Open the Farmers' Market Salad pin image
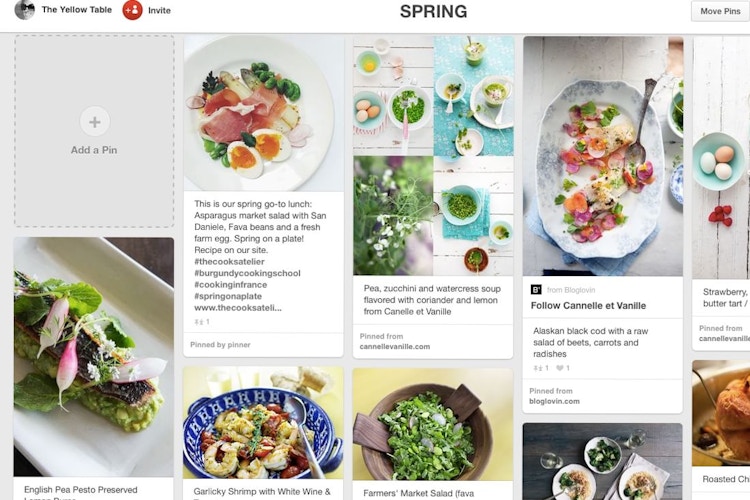Screen dimensions: 750x500 coord(433,424)
